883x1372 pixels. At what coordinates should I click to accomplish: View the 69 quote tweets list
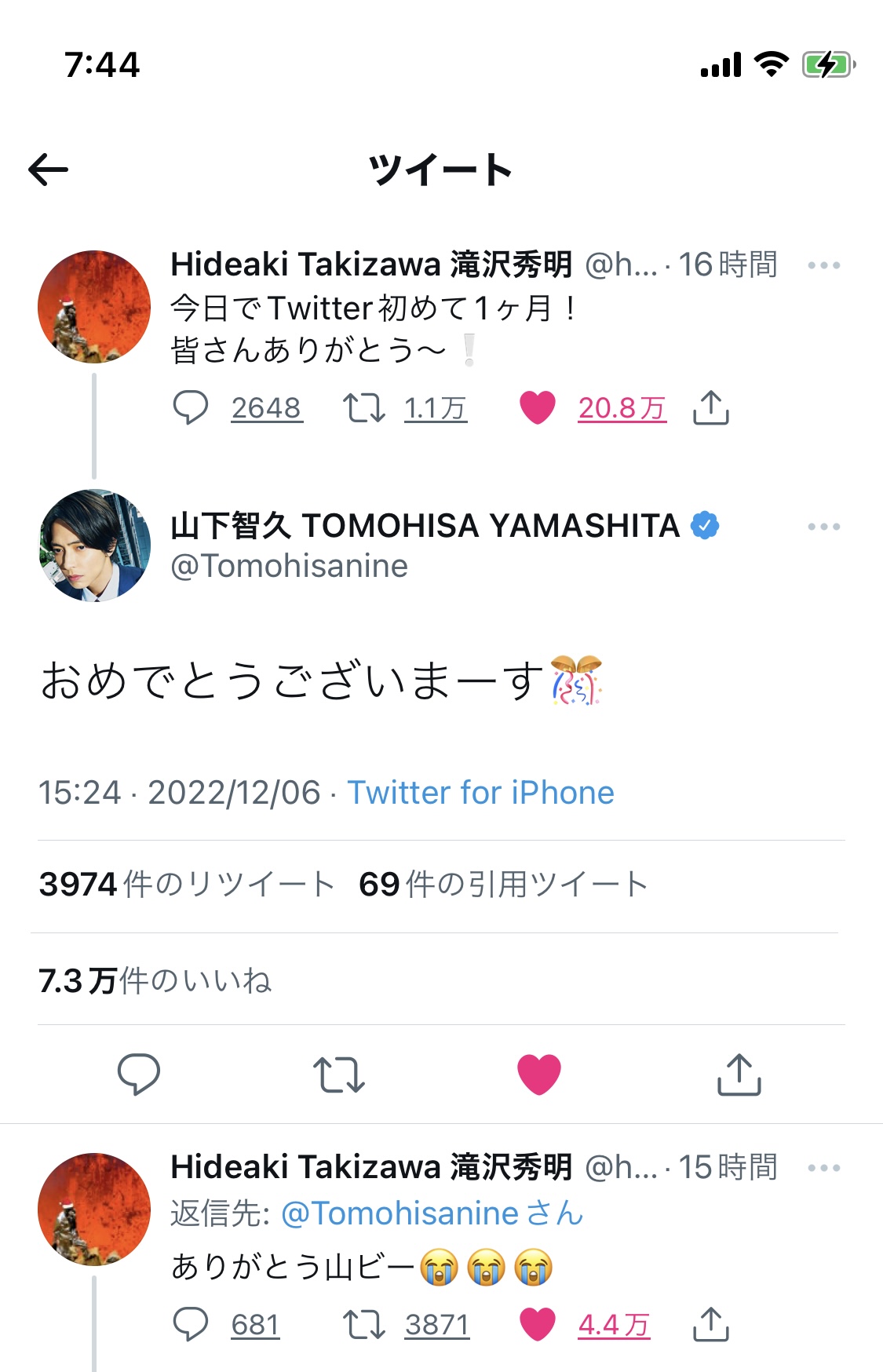502,885
